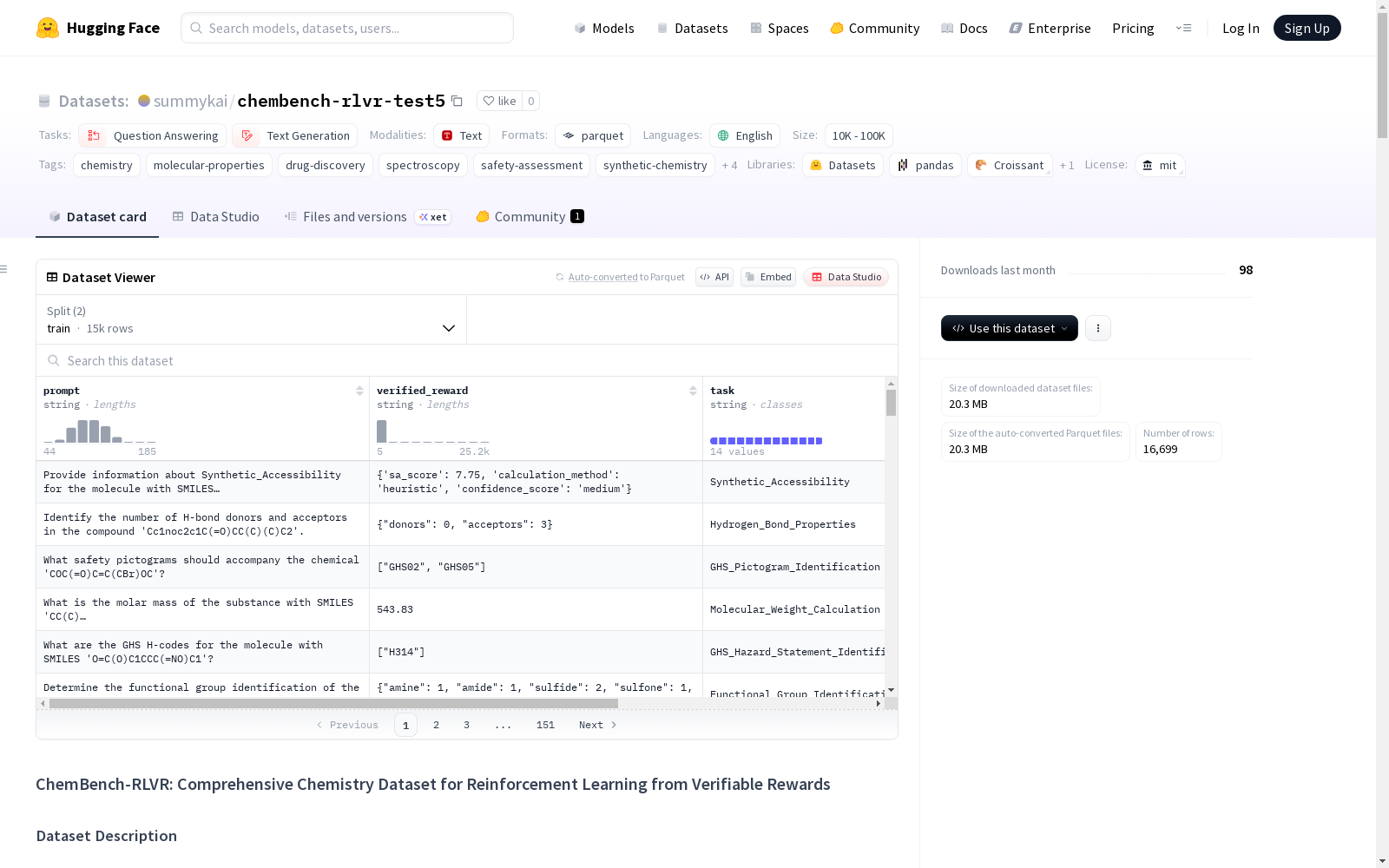The height and width of the screenshot is (868, 1389).
Task: Click the Embed button
Action: coord(768,277)
